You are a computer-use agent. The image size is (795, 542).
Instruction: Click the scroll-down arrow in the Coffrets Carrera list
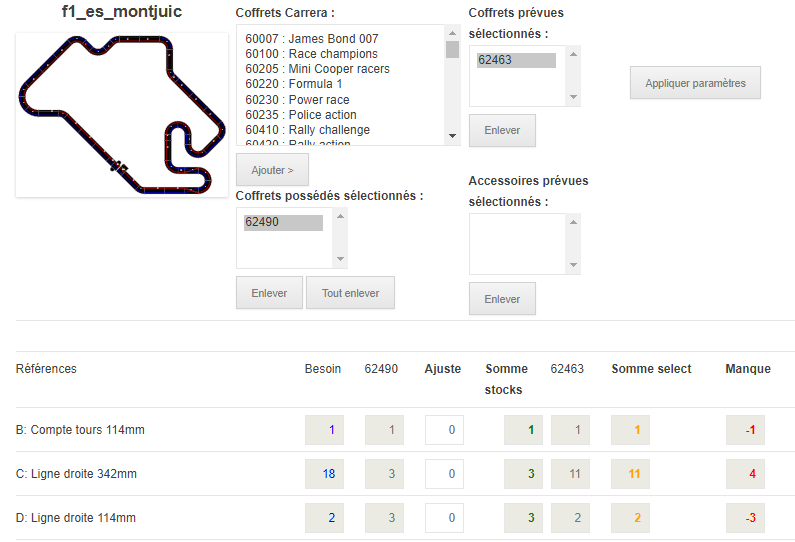(452, 136)
